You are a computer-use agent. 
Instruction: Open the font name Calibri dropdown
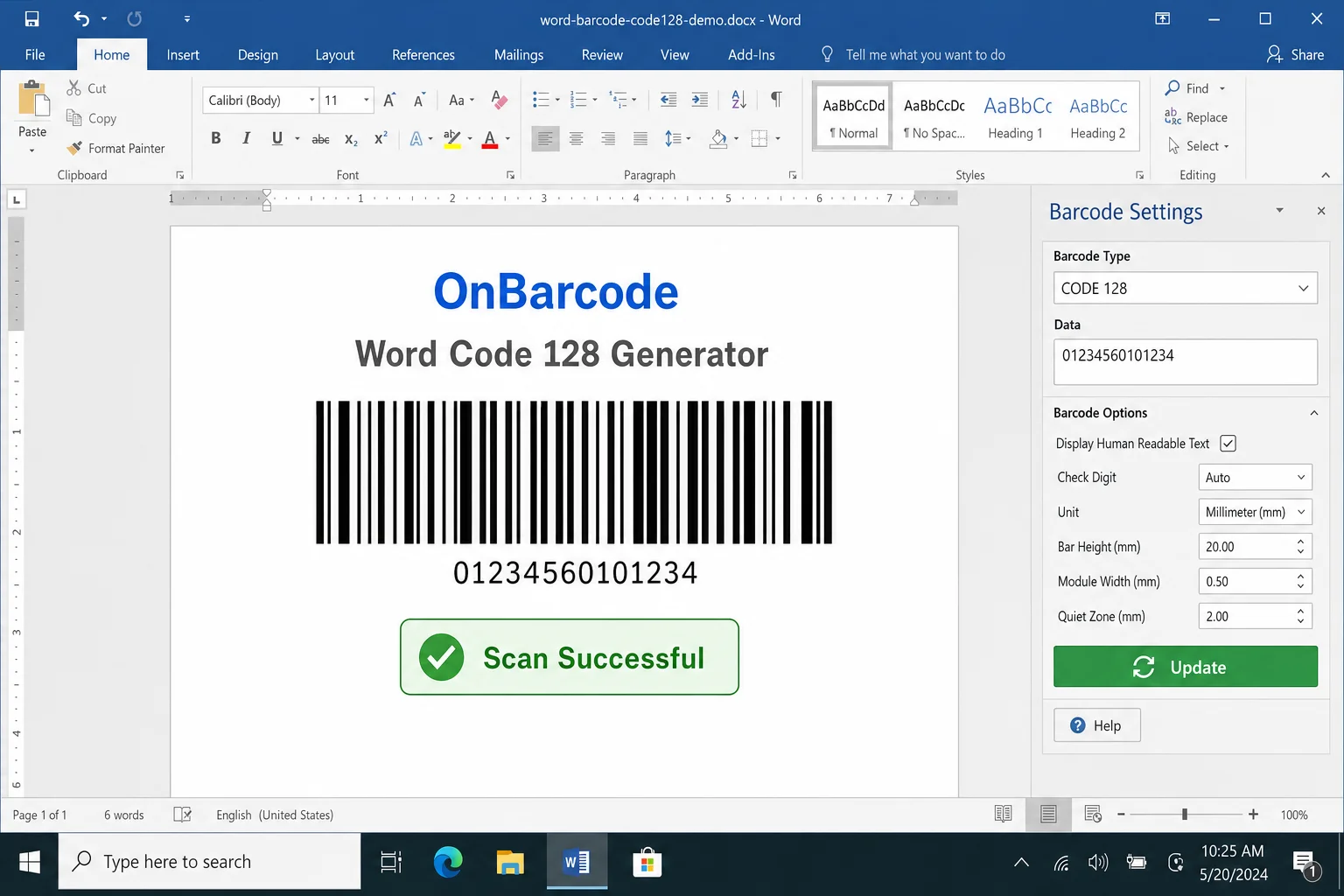[x=311, y=100]
